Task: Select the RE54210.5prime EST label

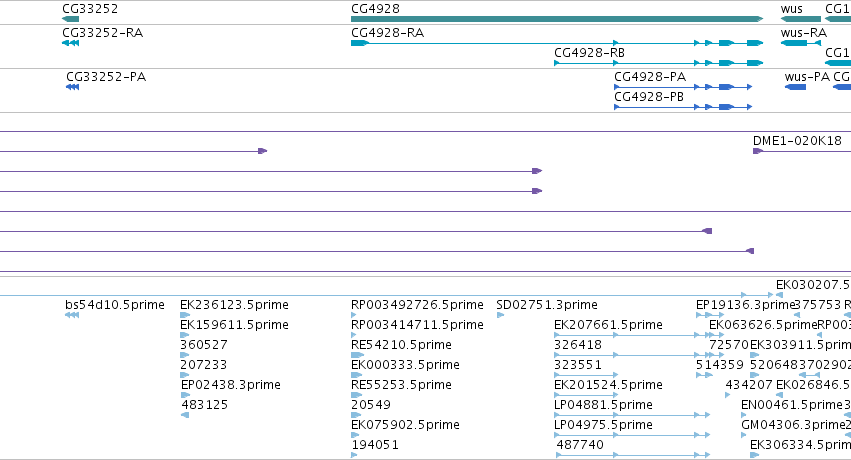Action: (401, 345)
